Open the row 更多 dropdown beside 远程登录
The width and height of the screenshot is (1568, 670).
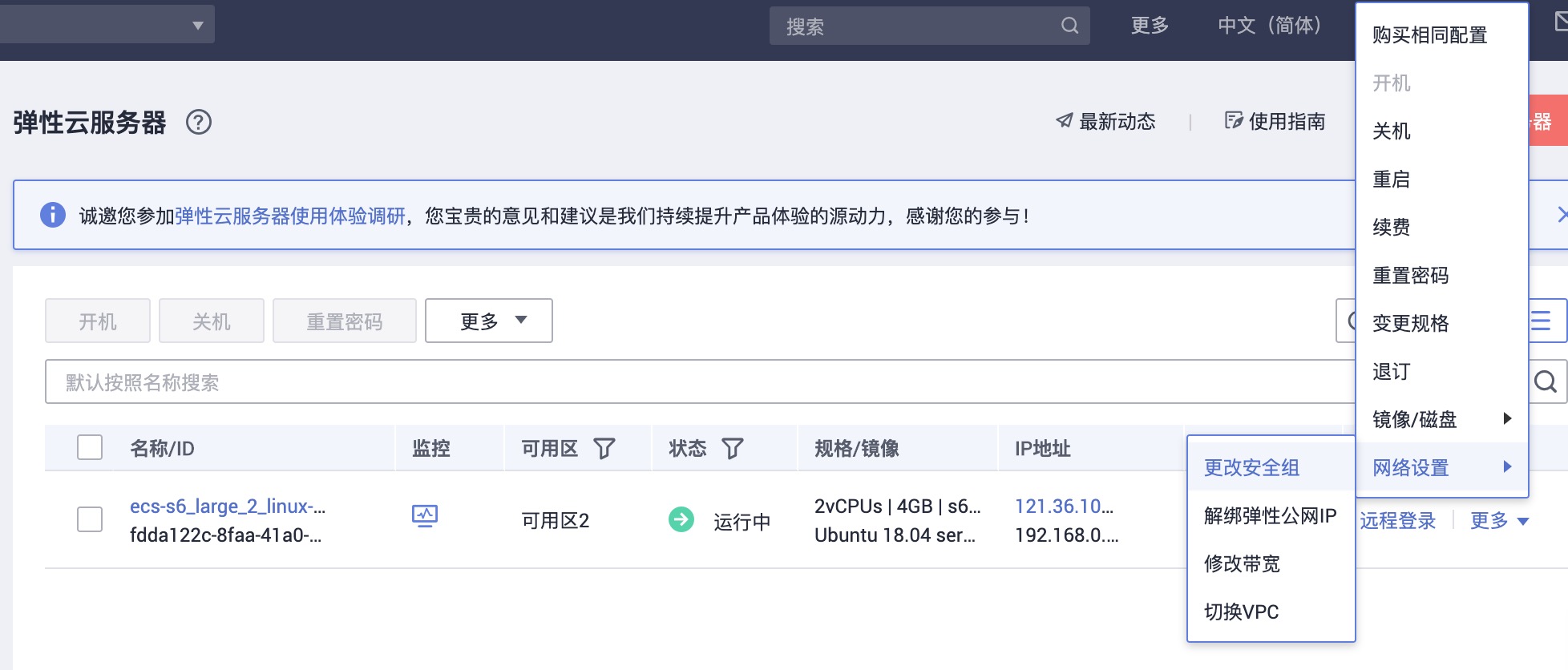[1498, 521]
